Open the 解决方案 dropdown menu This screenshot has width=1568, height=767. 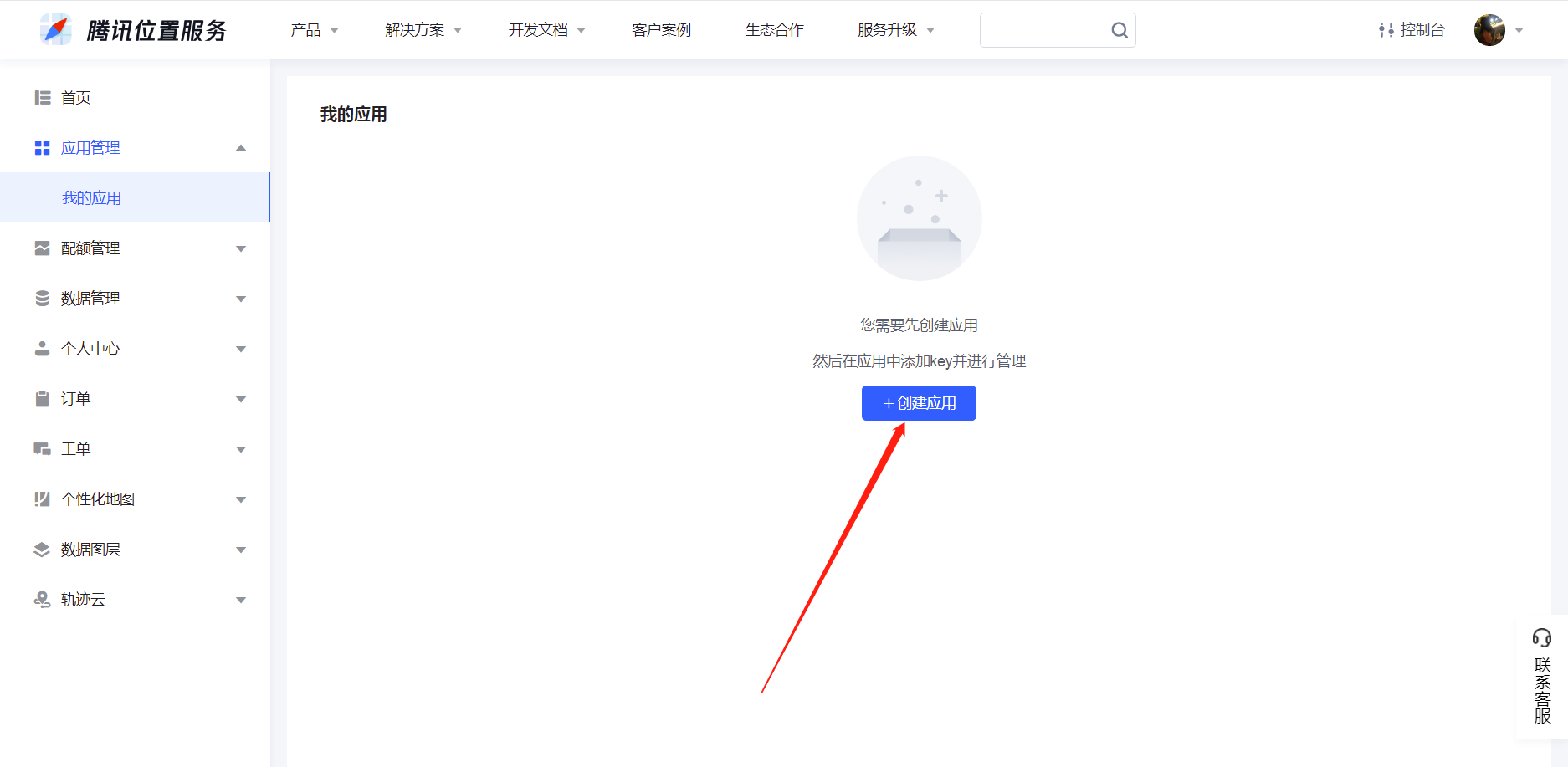pos(423,30)
